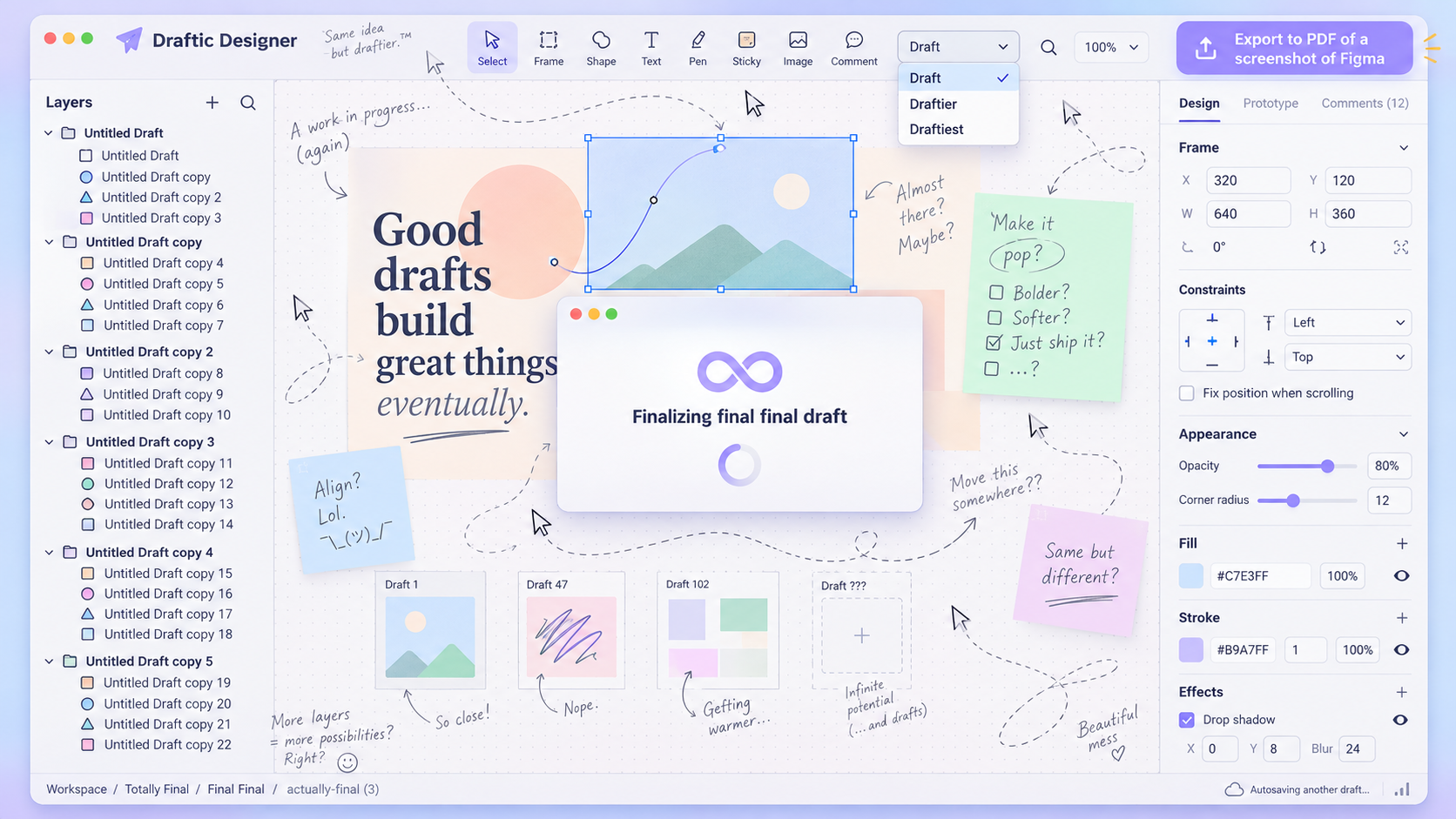1456x819 pixels.
Task: Pick the Pen tool
Action: pos(698,48)
